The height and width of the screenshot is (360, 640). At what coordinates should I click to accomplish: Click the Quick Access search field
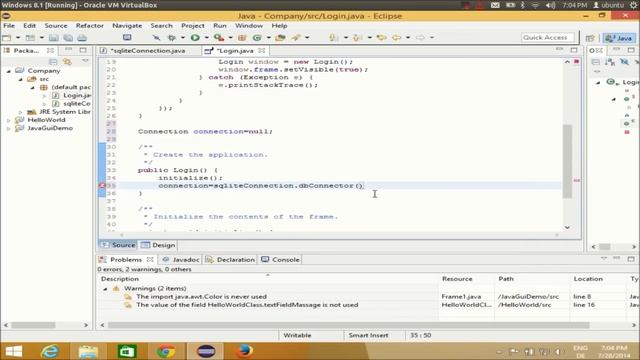click(547, 38)
